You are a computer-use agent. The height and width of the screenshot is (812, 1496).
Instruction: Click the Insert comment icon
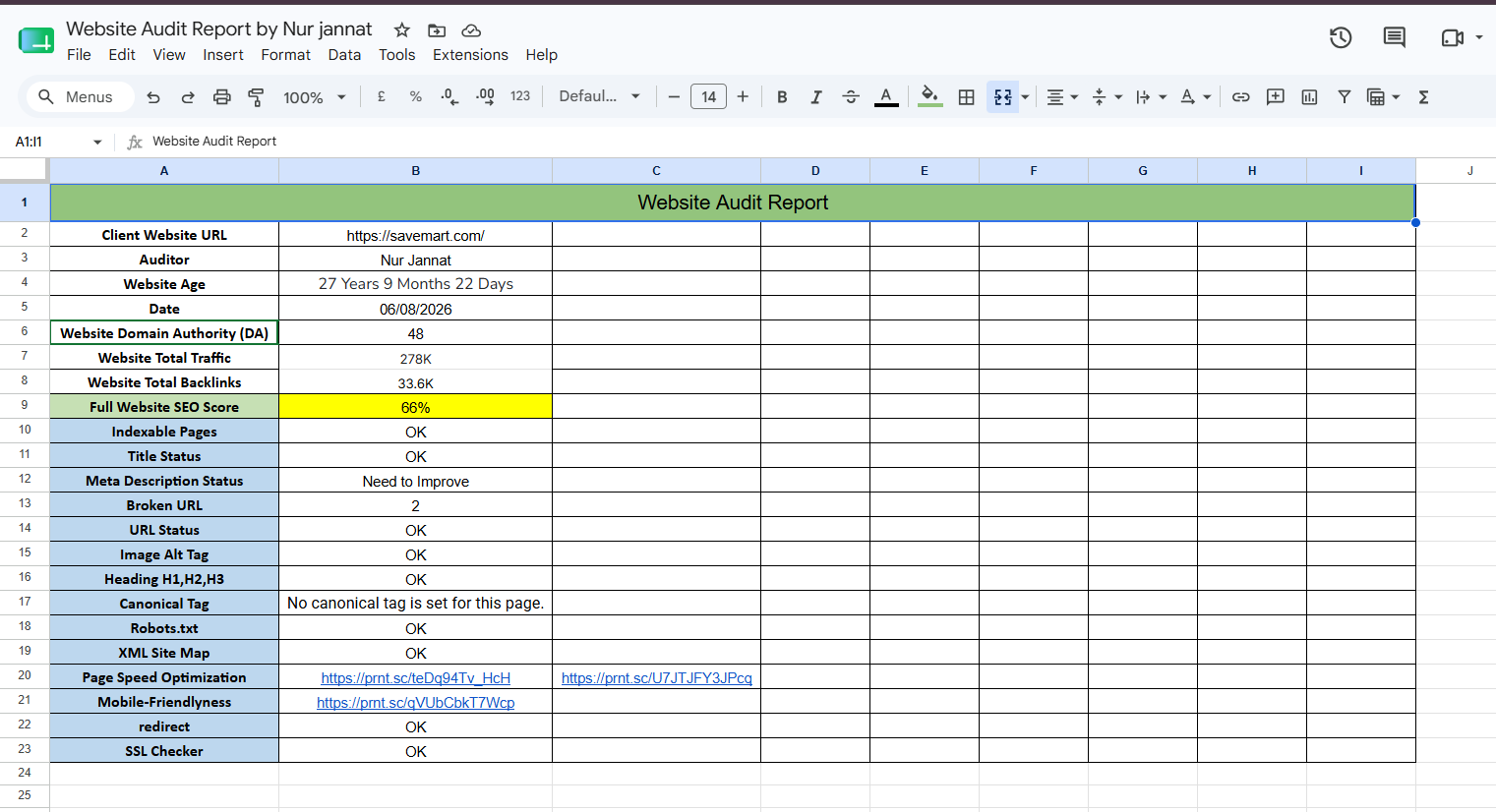click(1275, 96)
